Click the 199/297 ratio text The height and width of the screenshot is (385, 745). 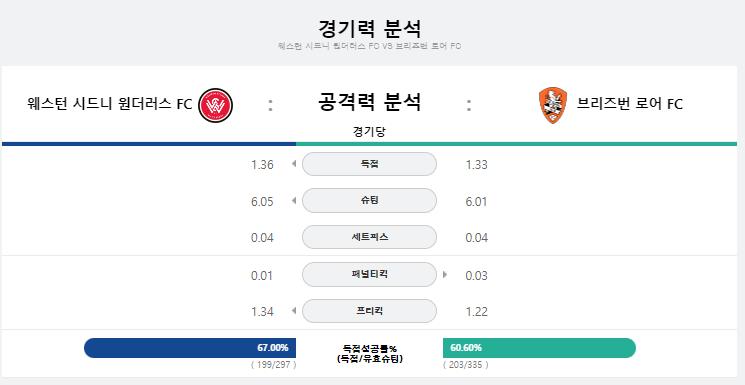[274, 365]
